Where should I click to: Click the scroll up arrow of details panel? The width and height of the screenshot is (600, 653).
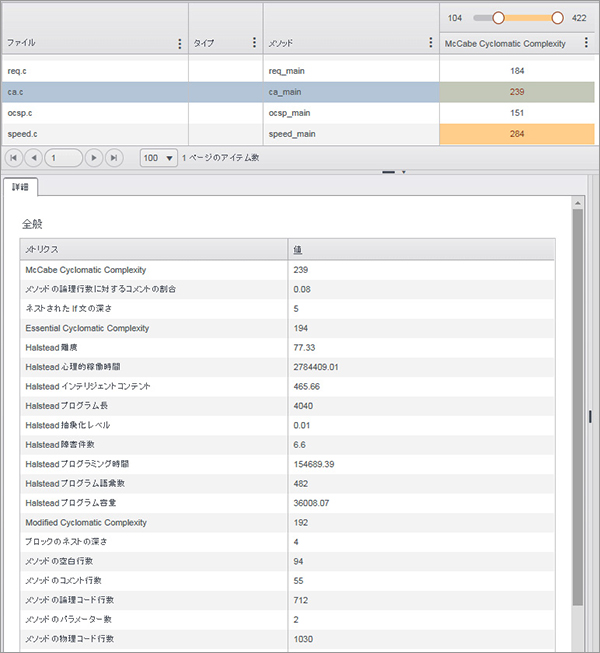click(578, 203)
